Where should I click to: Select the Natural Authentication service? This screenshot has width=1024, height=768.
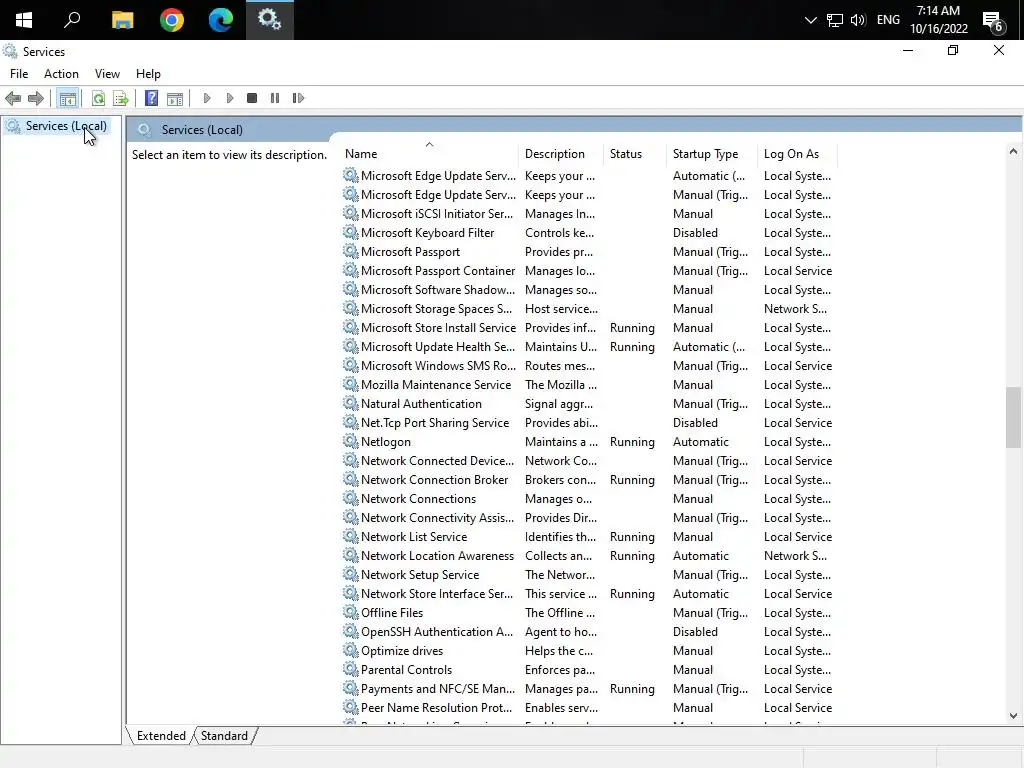click(589, 404)
